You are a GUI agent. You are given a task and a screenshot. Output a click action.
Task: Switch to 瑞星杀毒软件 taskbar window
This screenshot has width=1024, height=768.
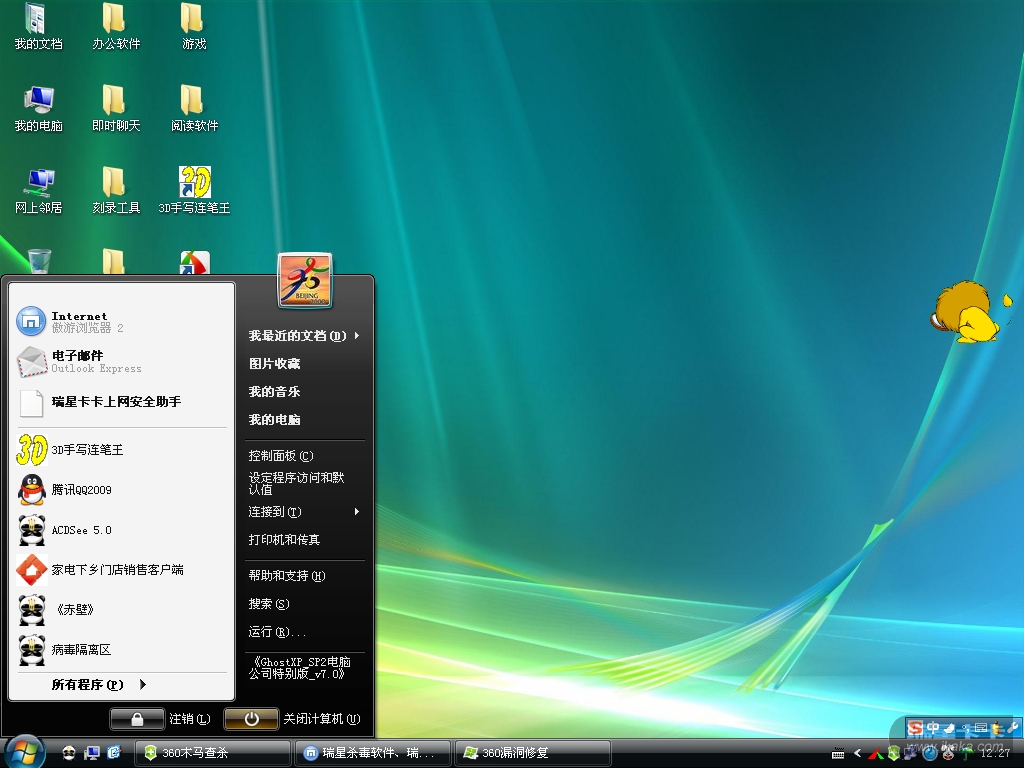373,753
